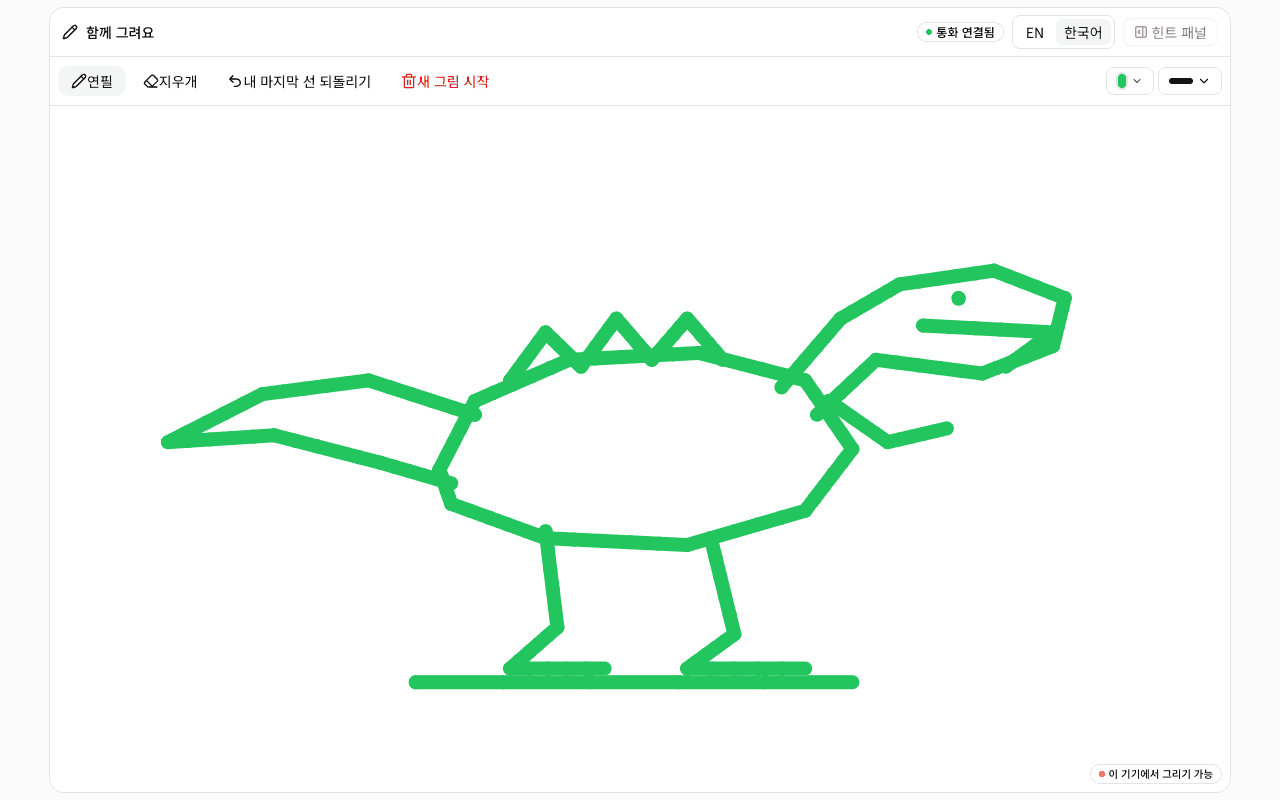Image resolution: width=1280 pixels, height=800 pixels.
Task: Click the 이 기기에서 그리기 가능 status badge
Action: coord(1156,774)
